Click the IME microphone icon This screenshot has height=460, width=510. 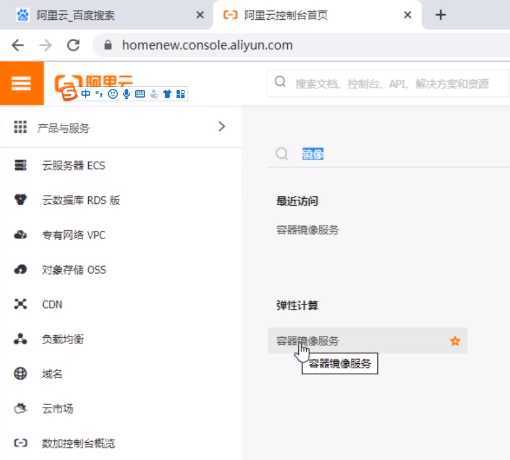coord(127,94)
